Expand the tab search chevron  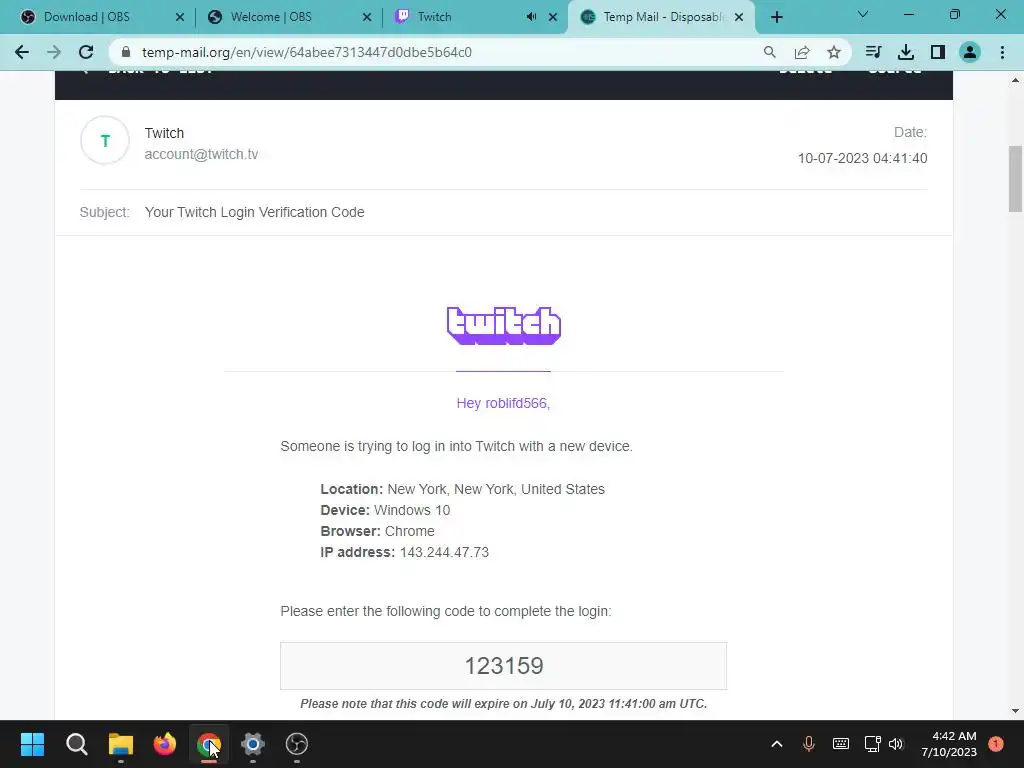tap(863, 14)
